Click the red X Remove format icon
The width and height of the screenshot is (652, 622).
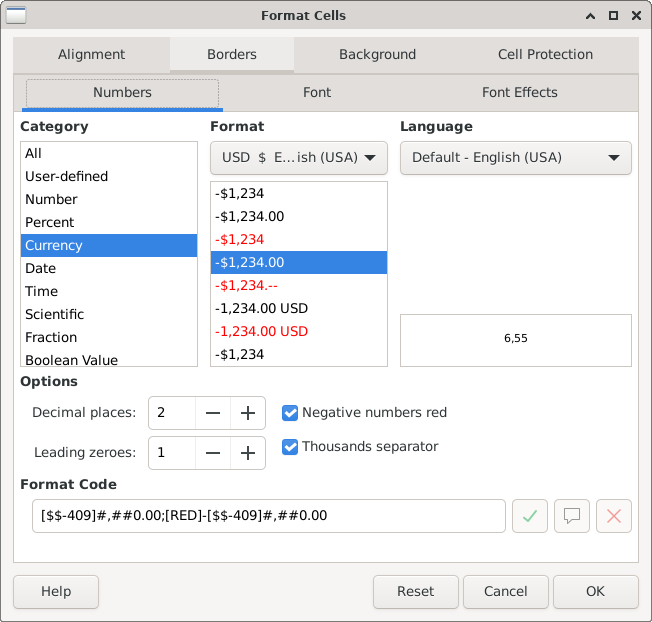click(614, 516)
